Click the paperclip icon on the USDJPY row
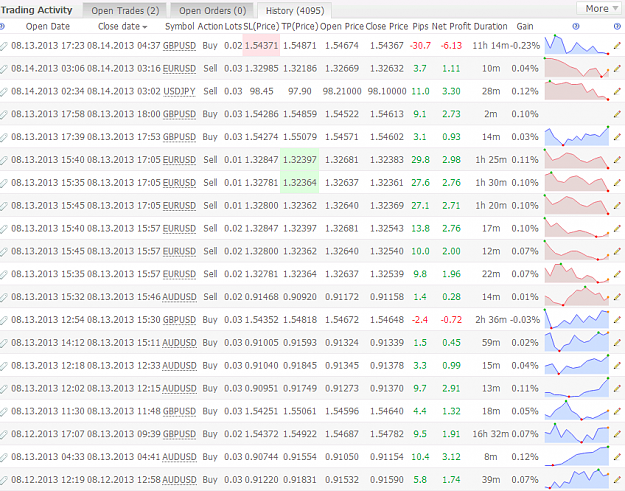The width and height of the screenshot is (625, 491). point(4,92)
